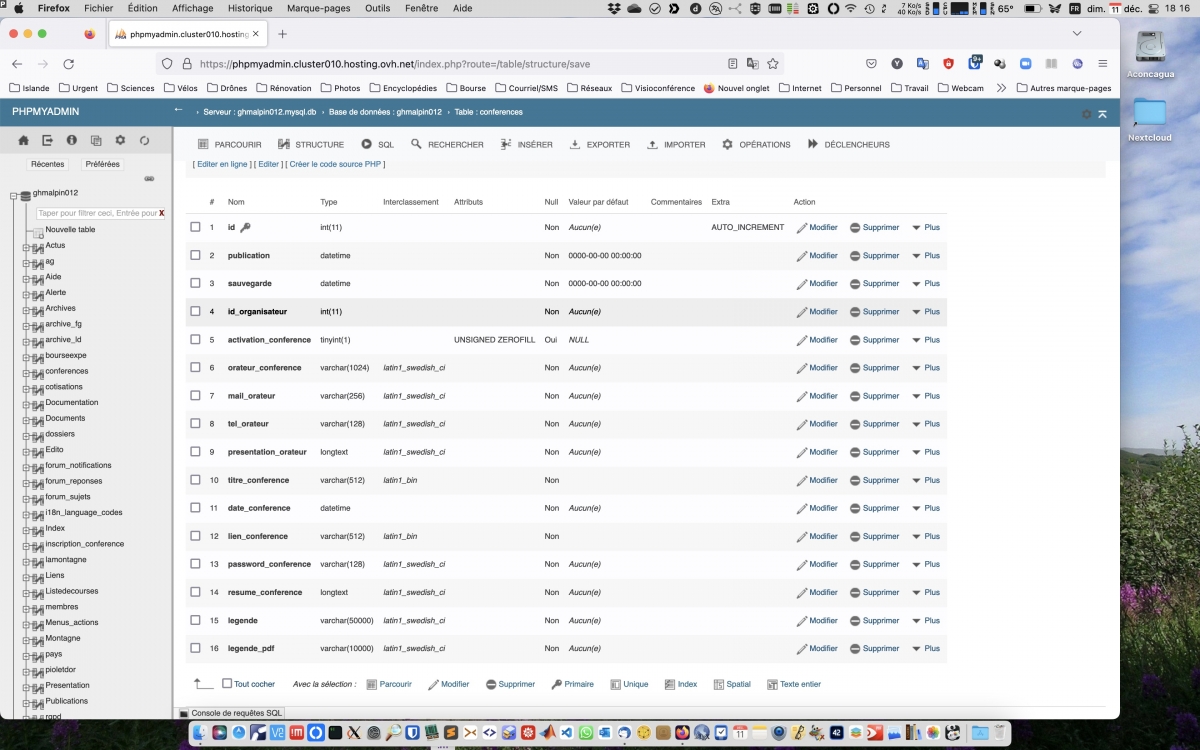Expand the membres table tree node

(27, 608)
